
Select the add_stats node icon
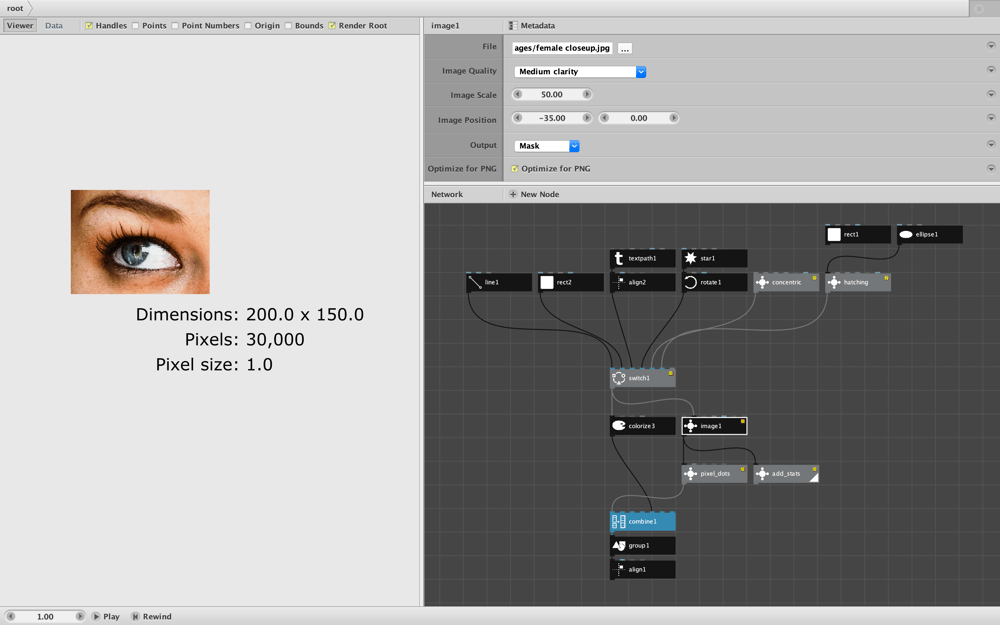tap(762, 473)
